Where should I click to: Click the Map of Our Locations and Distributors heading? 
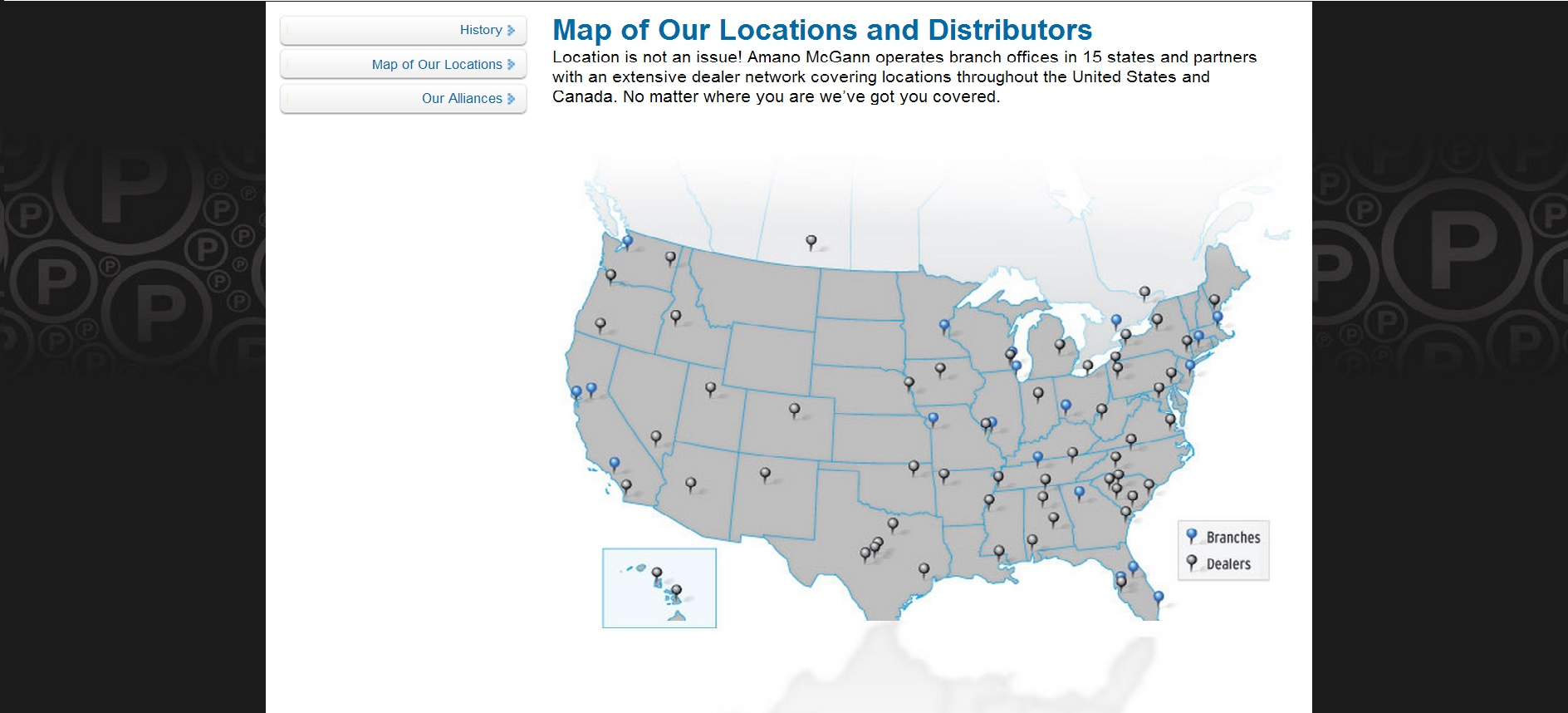pyautogui.click(x=821, y=30)
